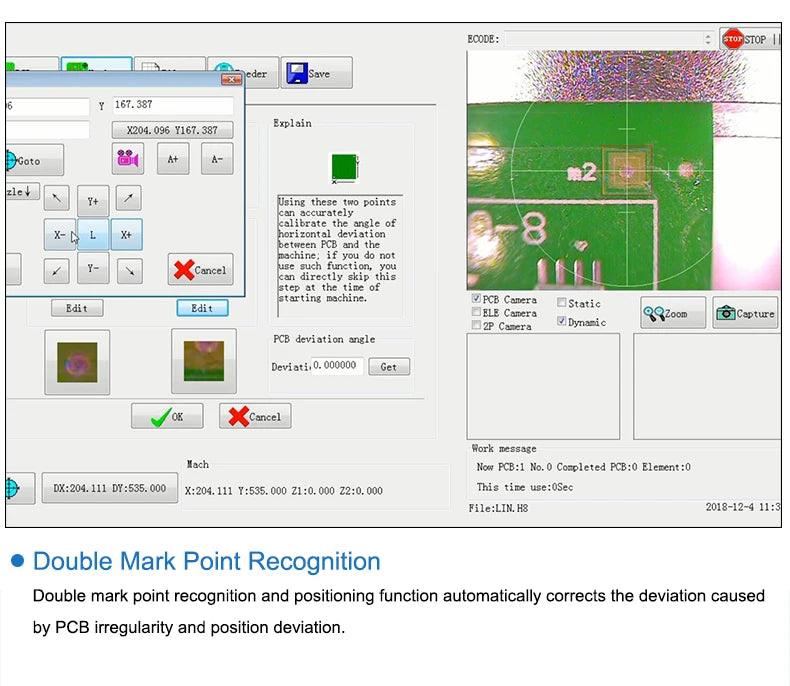
Task: Enable the ELE Camera checkbox
Action: click(x=476, y=312)
